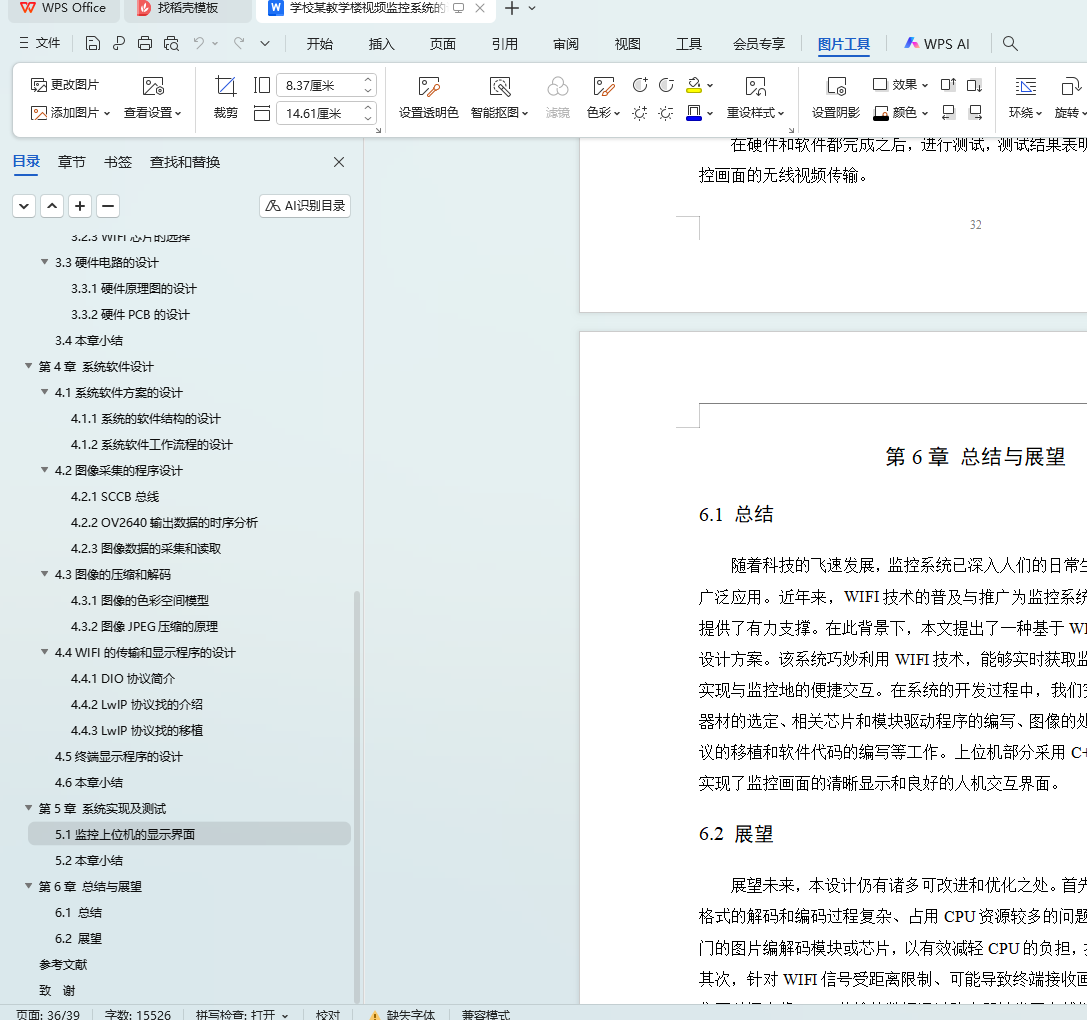The image size is (1087, 1020).
Task: Click 设置透明色 transparent color tool
Action: pos(428,97)
